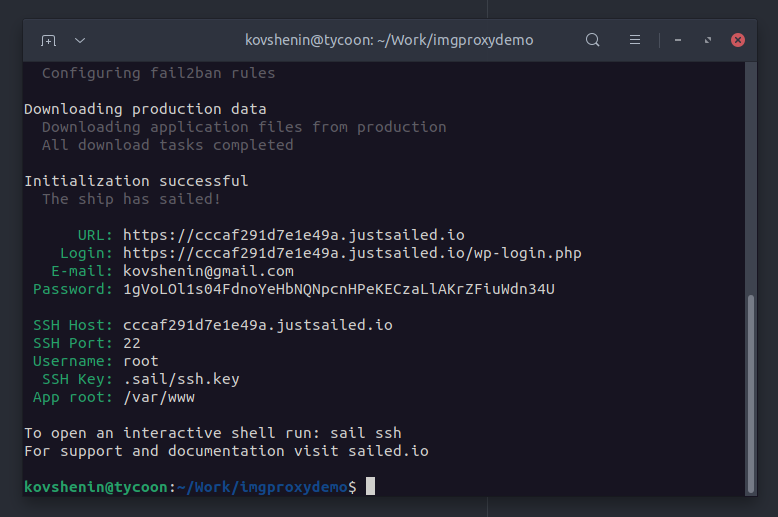
Task: Click the SSH Port value 22
Action: tap(132, 343)
